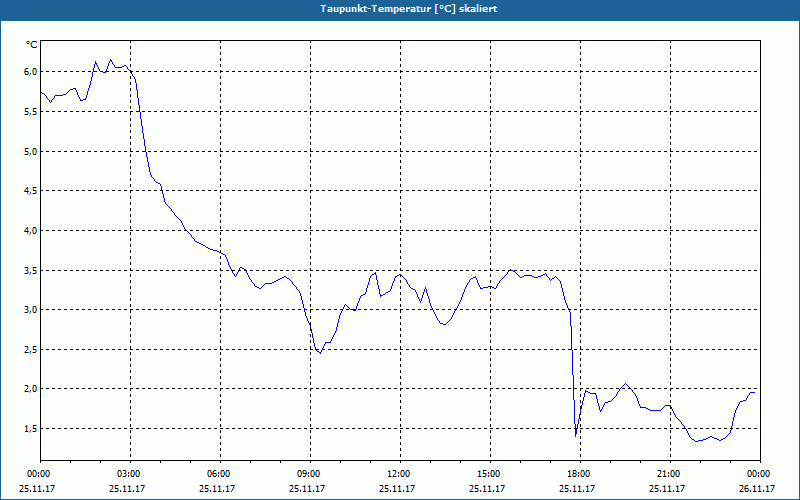The height and width of the screenshot is (500, 800).
Task: Select the '21:00' time label
Action: pos(668,474)
